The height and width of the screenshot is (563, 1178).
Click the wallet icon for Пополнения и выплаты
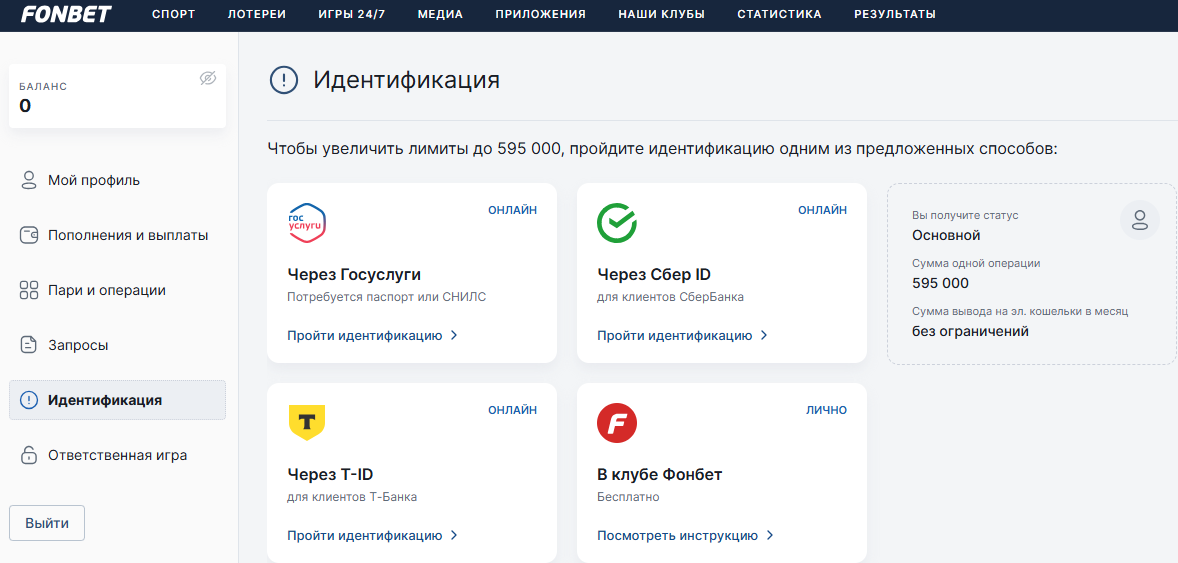(29, 235)
